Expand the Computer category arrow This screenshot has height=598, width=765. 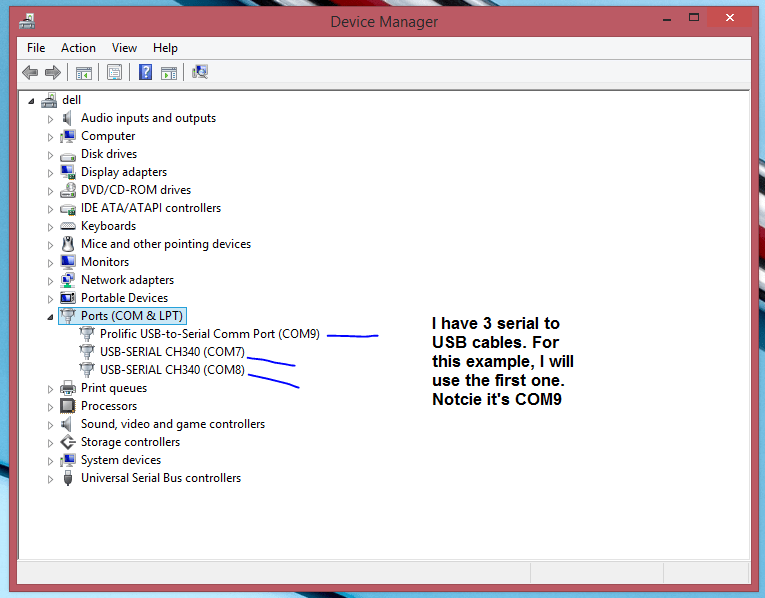point(50,137)
